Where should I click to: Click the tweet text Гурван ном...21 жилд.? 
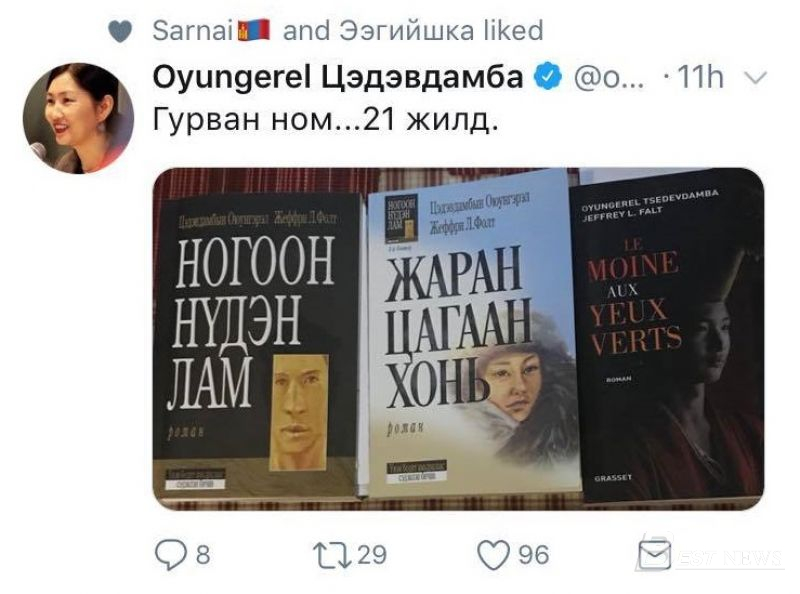pos(325,120)
